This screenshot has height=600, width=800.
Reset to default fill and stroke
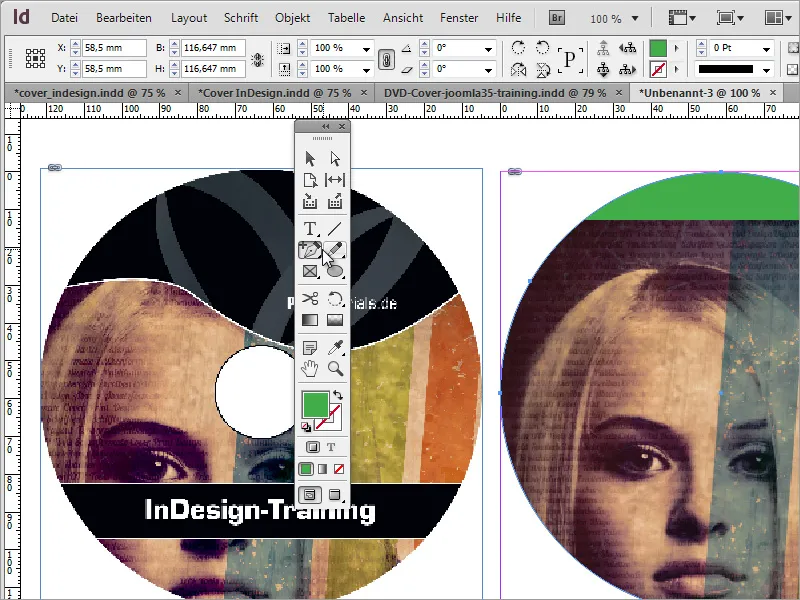(x=306, y=427)
